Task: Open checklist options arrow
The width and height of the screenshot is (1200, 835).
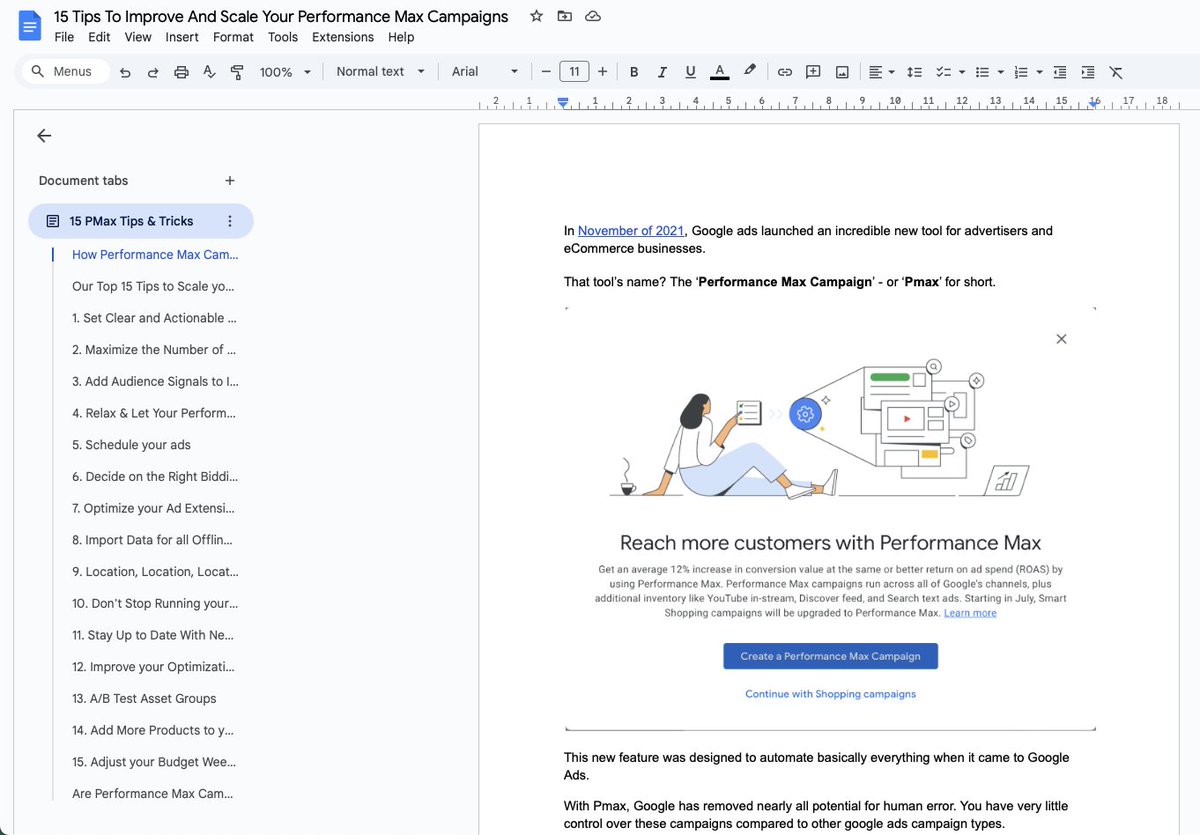Action: (x=961, y=72)
